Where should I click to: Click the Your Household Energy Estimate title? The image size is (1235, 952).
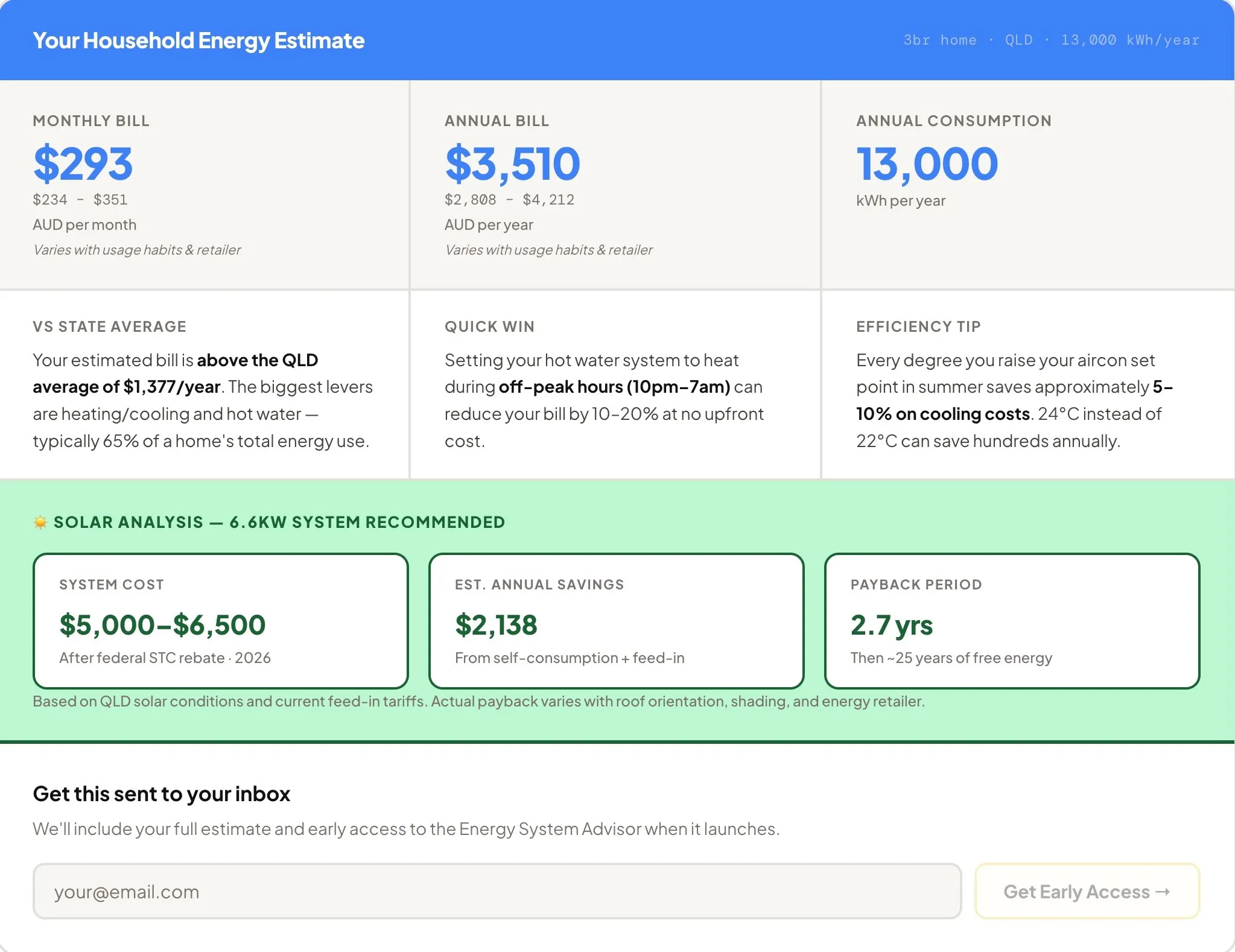(198, 40)
